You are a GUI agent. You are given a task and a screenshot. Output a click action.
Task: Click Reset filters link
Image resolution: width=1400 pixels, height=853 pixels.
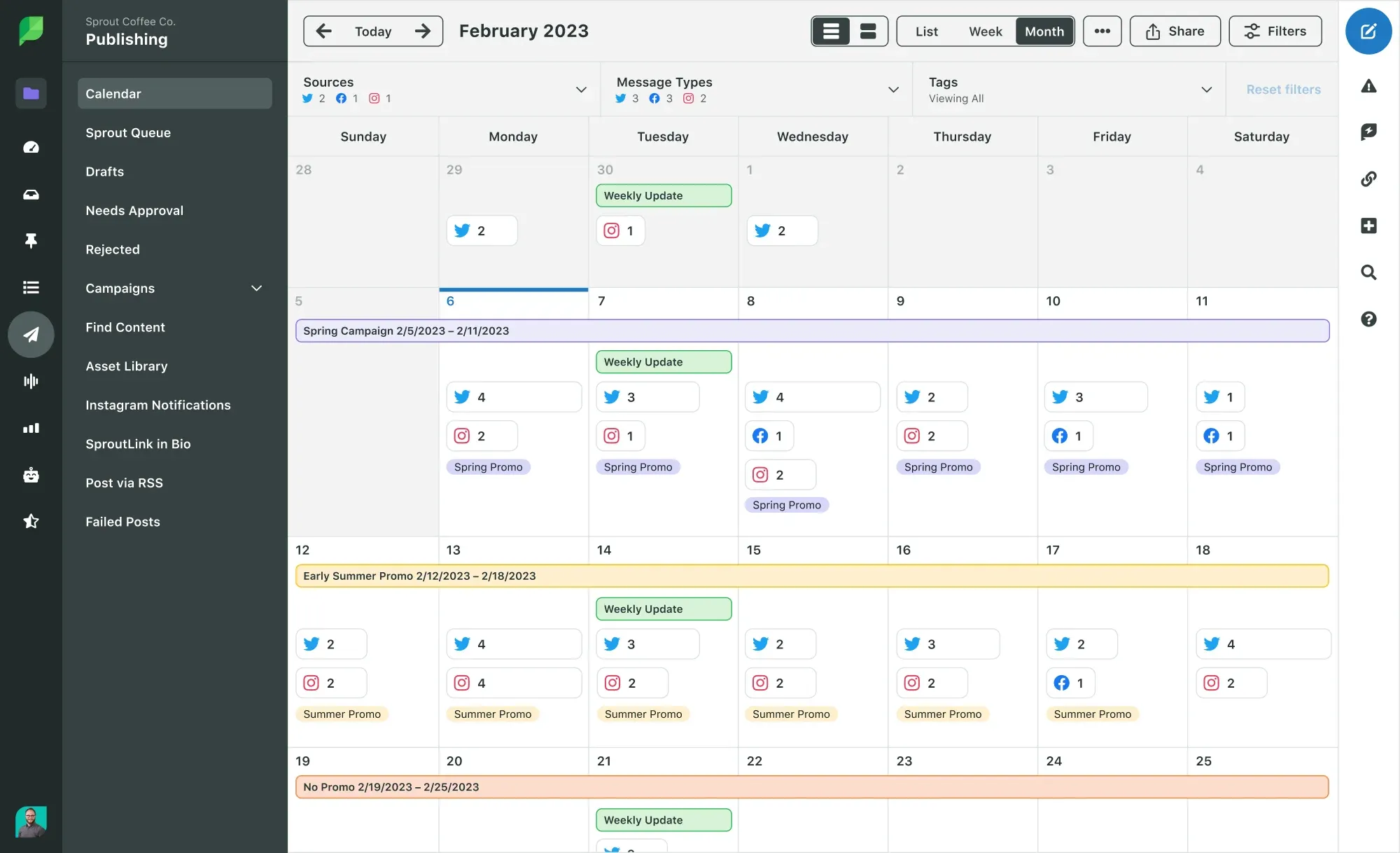coord(1283,88)
